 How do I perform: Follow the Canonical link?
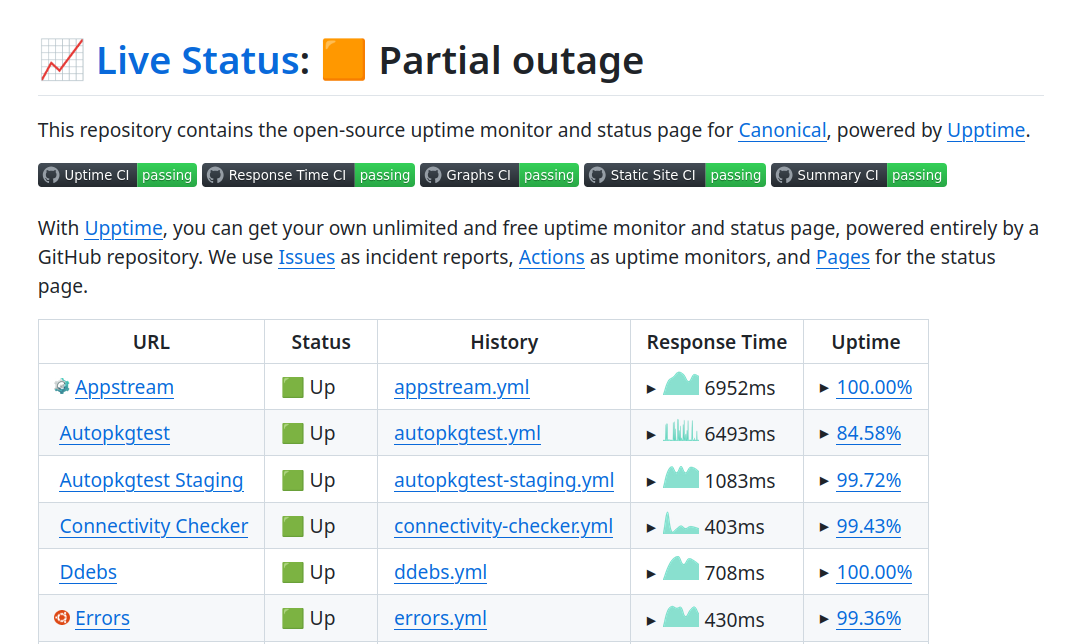pos(782,130)
